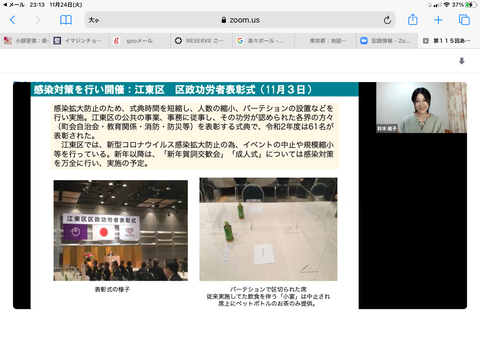Screen dimensions: 480x360
Task: Switch to the 東京都 地図 tab
Action: pos(325,41)
